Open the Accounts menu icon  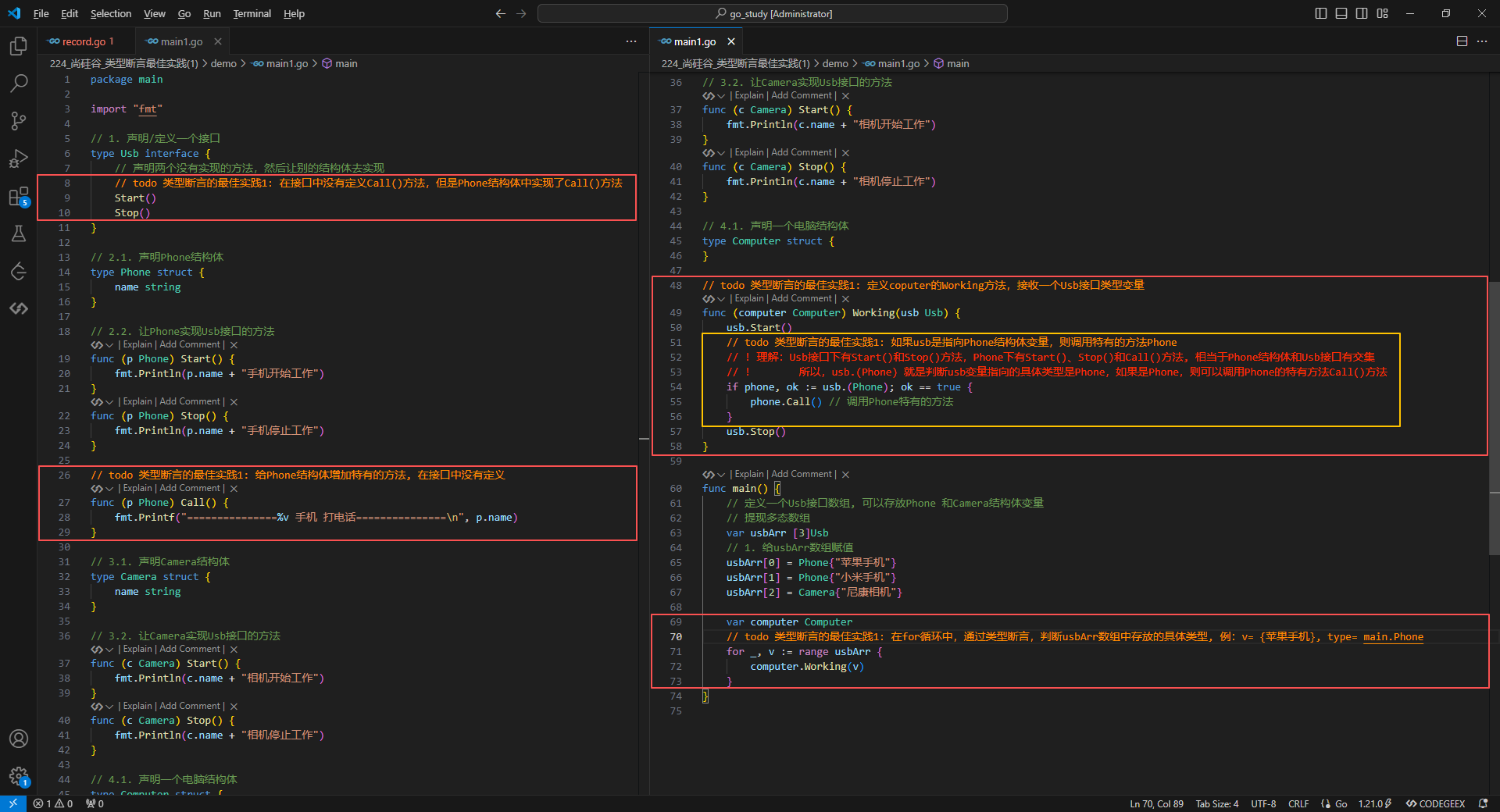[x=19, y=739]
